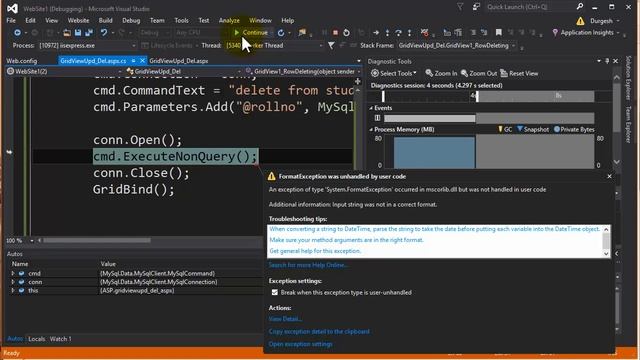Switch to the Locals tab
Image resolution: width=640 pixels, height=360 pixels.
point(36,339)
